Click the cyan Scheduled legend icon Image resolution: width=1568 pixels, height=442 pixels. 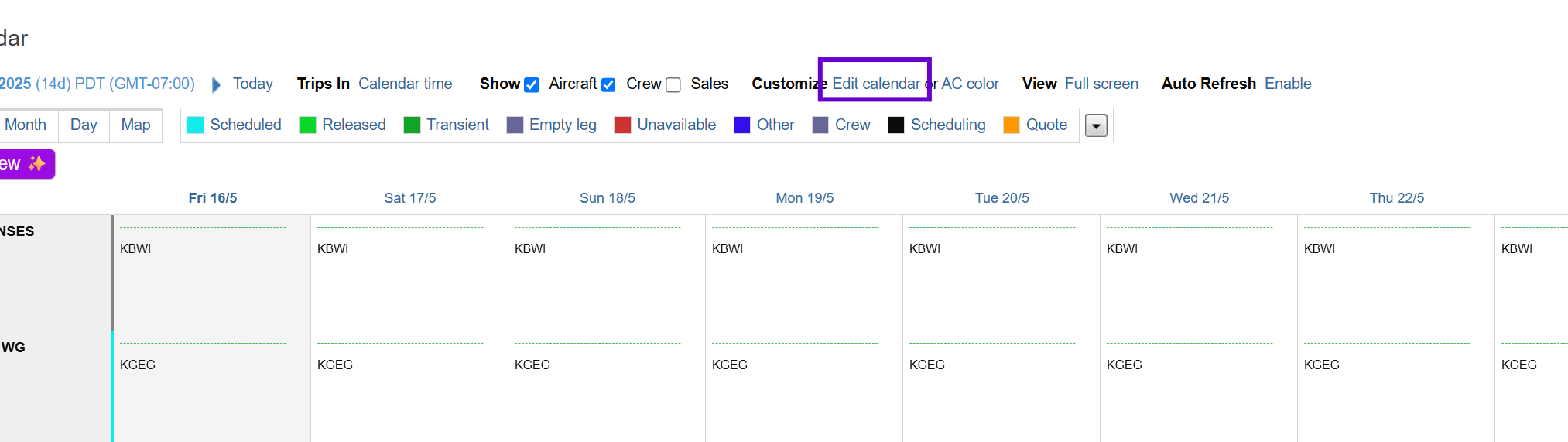click(196, 125)
